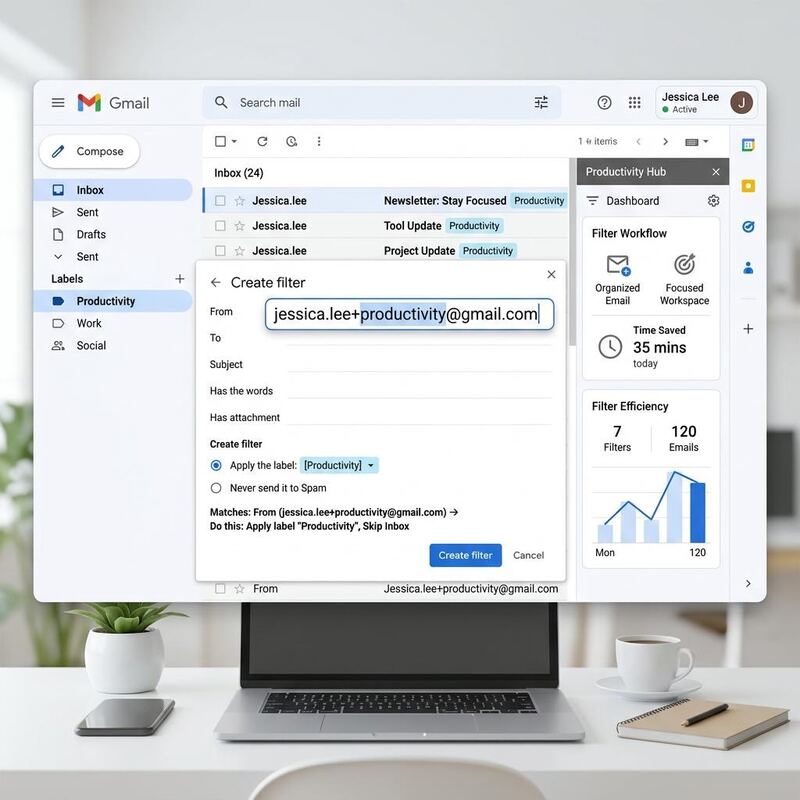This screenshot has height=800, width=800.
Task: Click the Compose button
Action: pos(89,152)
